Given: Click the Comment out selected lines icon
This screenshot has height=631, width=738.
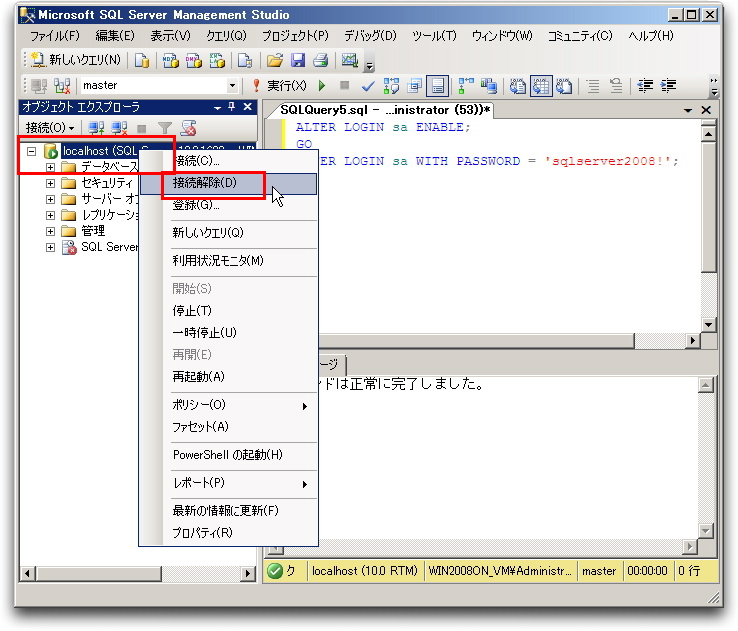Looking at the screenshot, I should tap(593, 86).
